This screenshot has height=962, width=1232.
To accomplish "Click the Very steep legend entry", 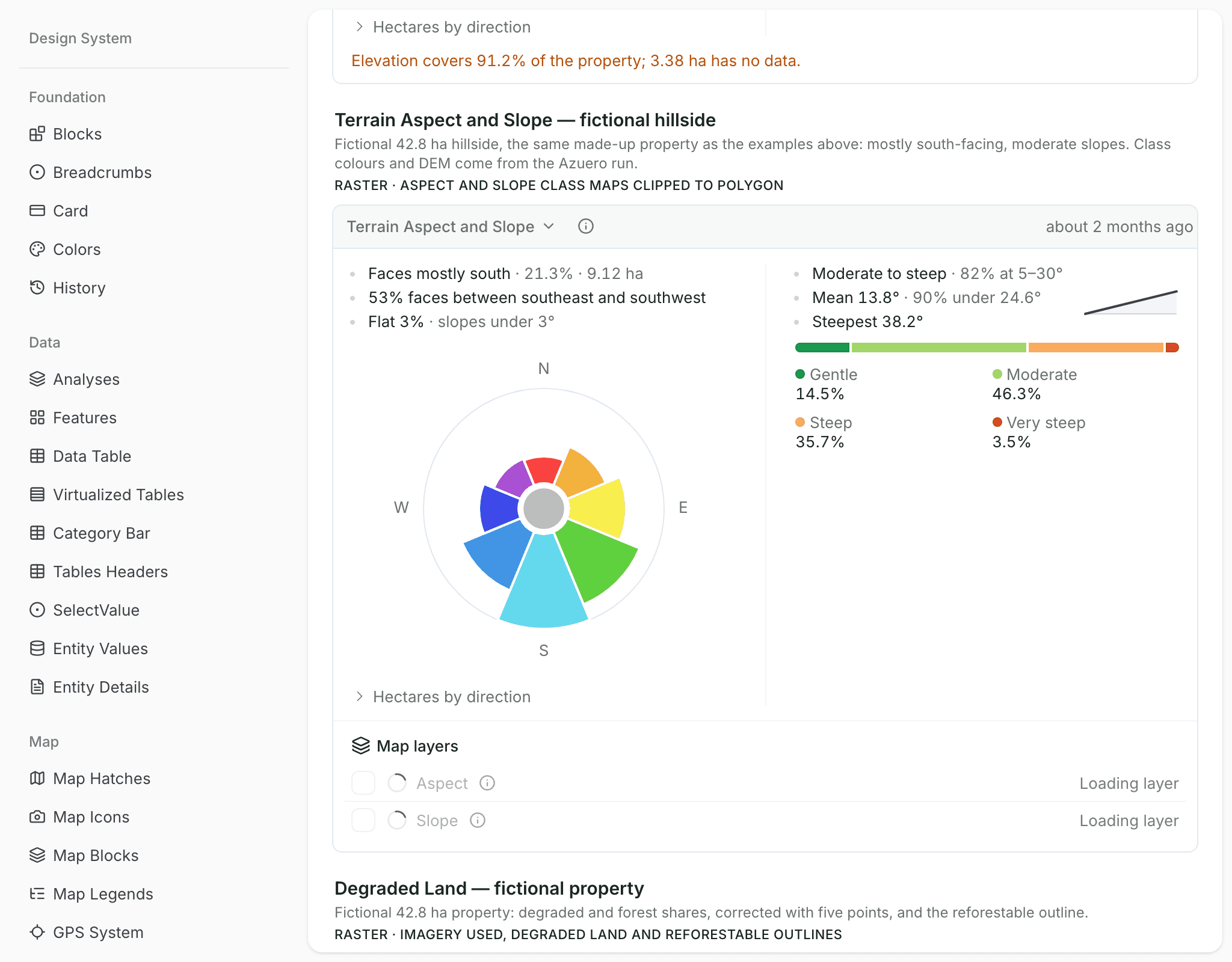I will click(1039, 432).
